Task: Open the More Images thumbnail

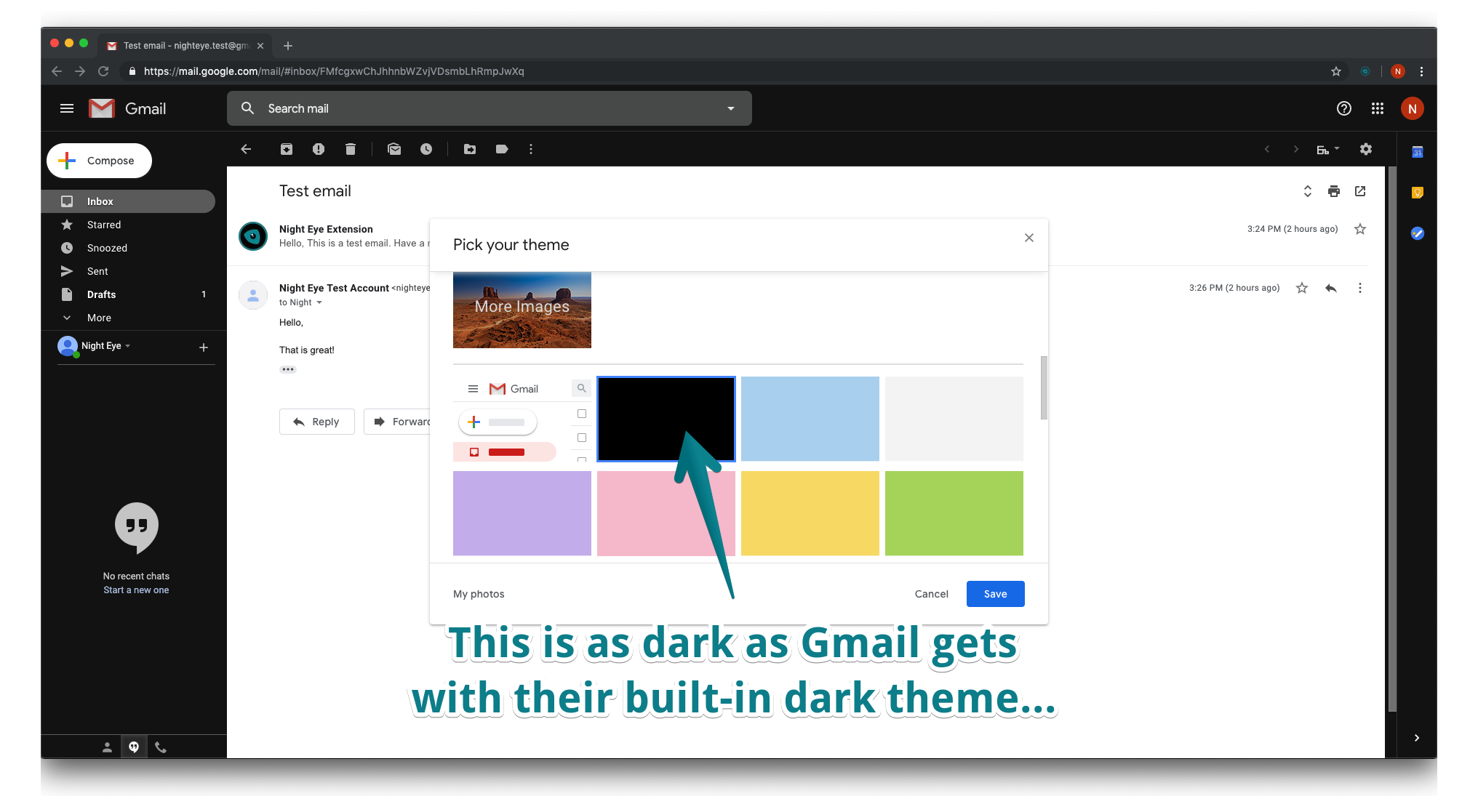Action: pos(522,310)
